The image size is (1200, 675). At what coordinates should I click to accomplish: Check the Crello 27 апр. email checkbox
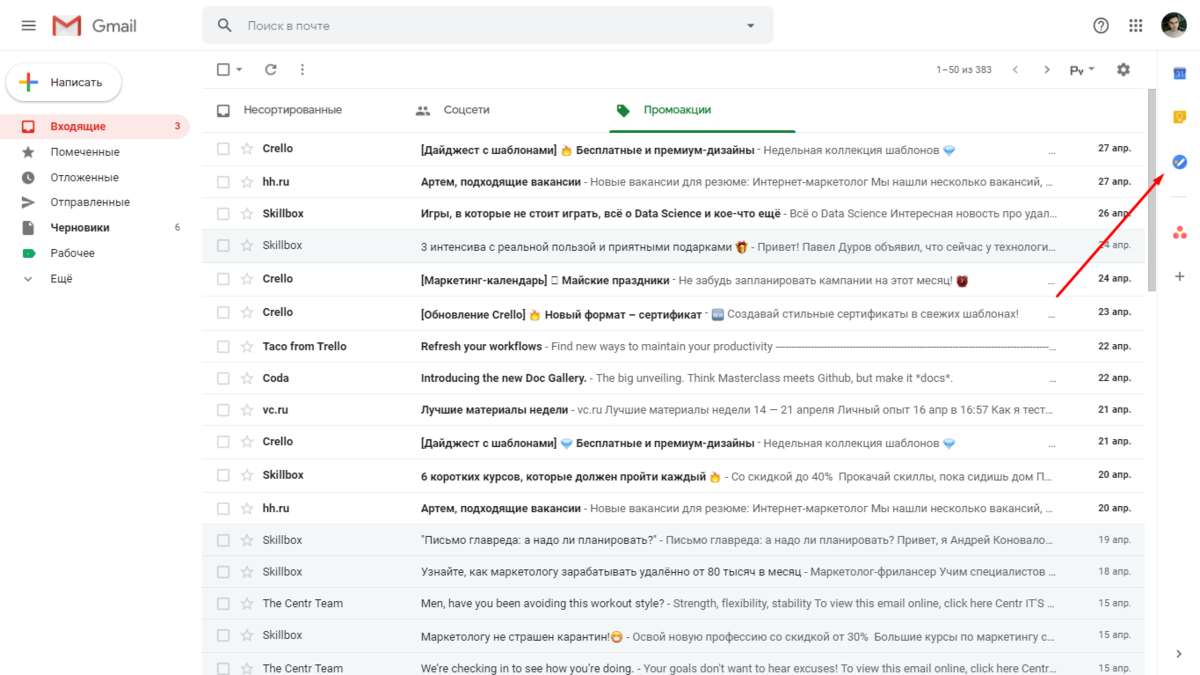[223, 149]
